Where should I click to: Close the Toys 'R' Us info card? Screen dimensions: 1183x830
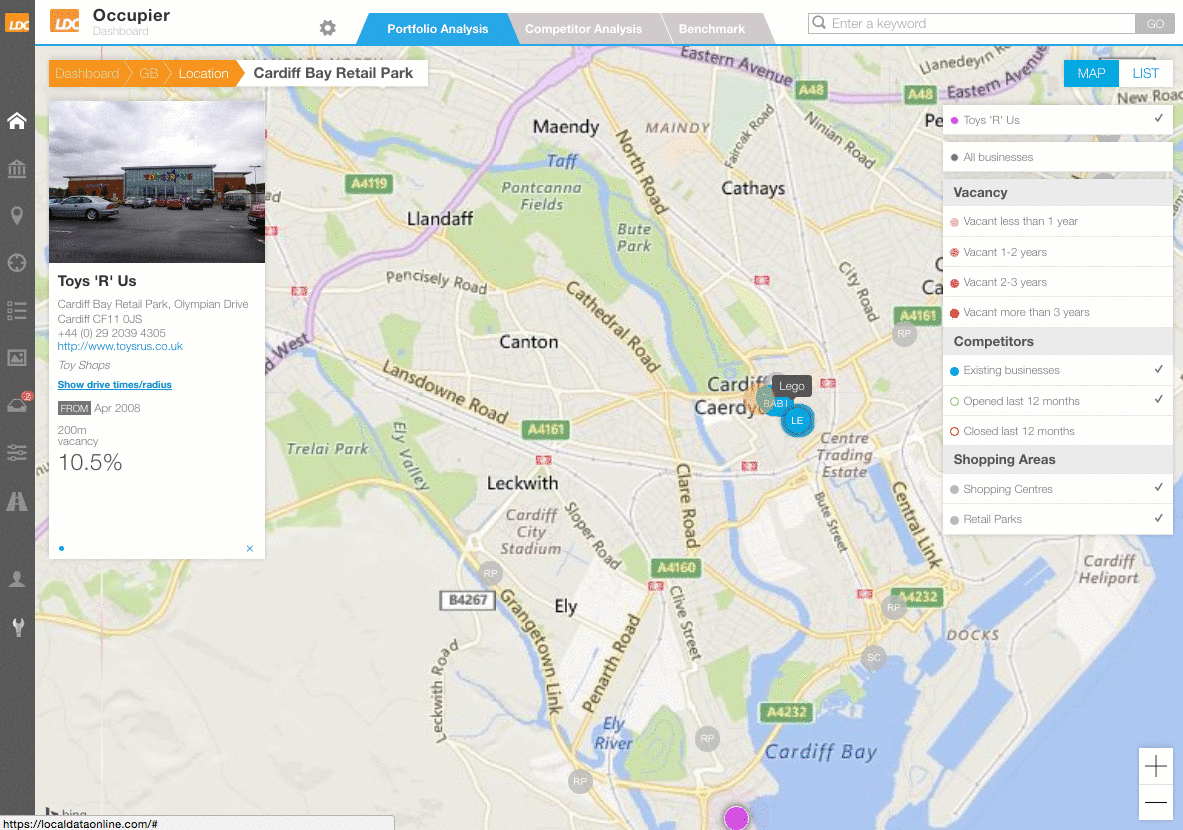250,549
